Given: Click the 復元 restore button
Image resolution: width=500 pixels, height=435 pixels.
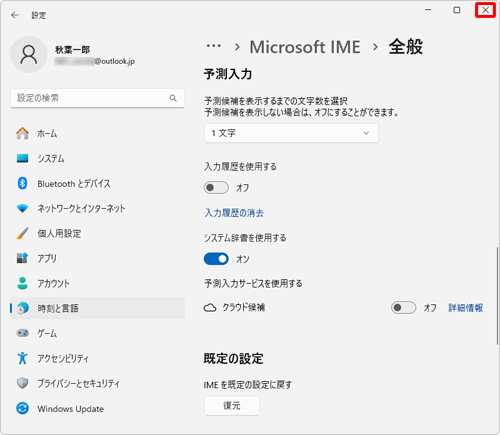Looking at the screenshot, I should [x=232, y=406].
